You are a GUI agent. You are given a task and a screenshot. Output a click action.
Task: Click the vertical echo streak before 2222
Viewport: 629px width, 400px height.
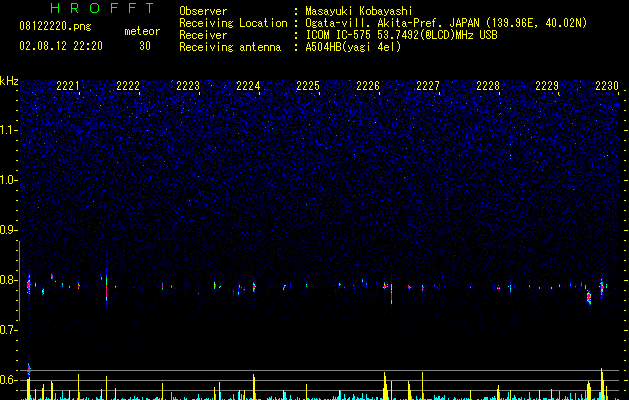pos(106,288)
